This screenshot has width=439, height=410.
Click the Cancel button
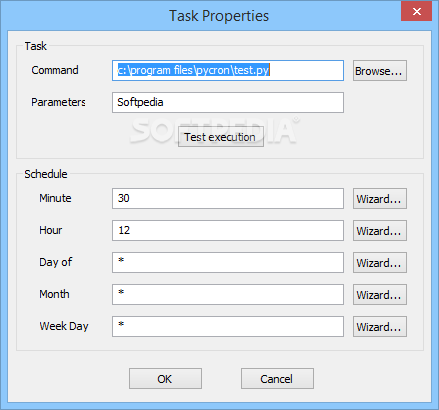[x=277, y=378]
